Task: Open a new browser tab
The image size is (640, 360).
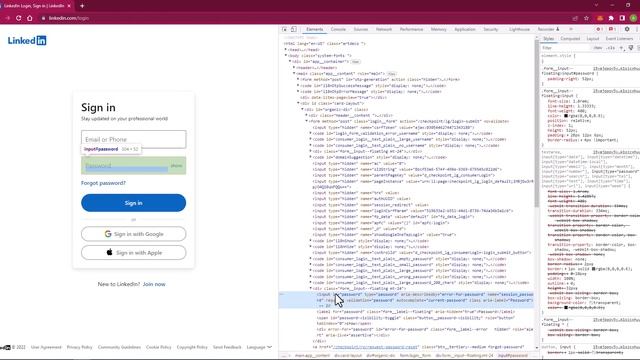Action: (82, 6)
